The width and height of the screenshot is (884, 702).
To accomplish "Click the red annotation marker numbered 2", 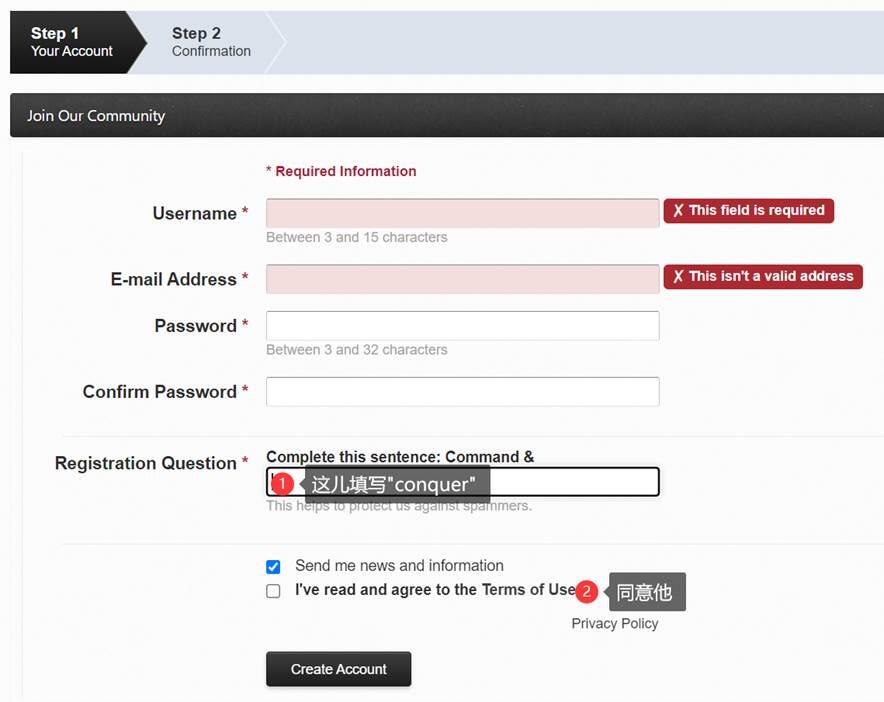I will 587,592.
